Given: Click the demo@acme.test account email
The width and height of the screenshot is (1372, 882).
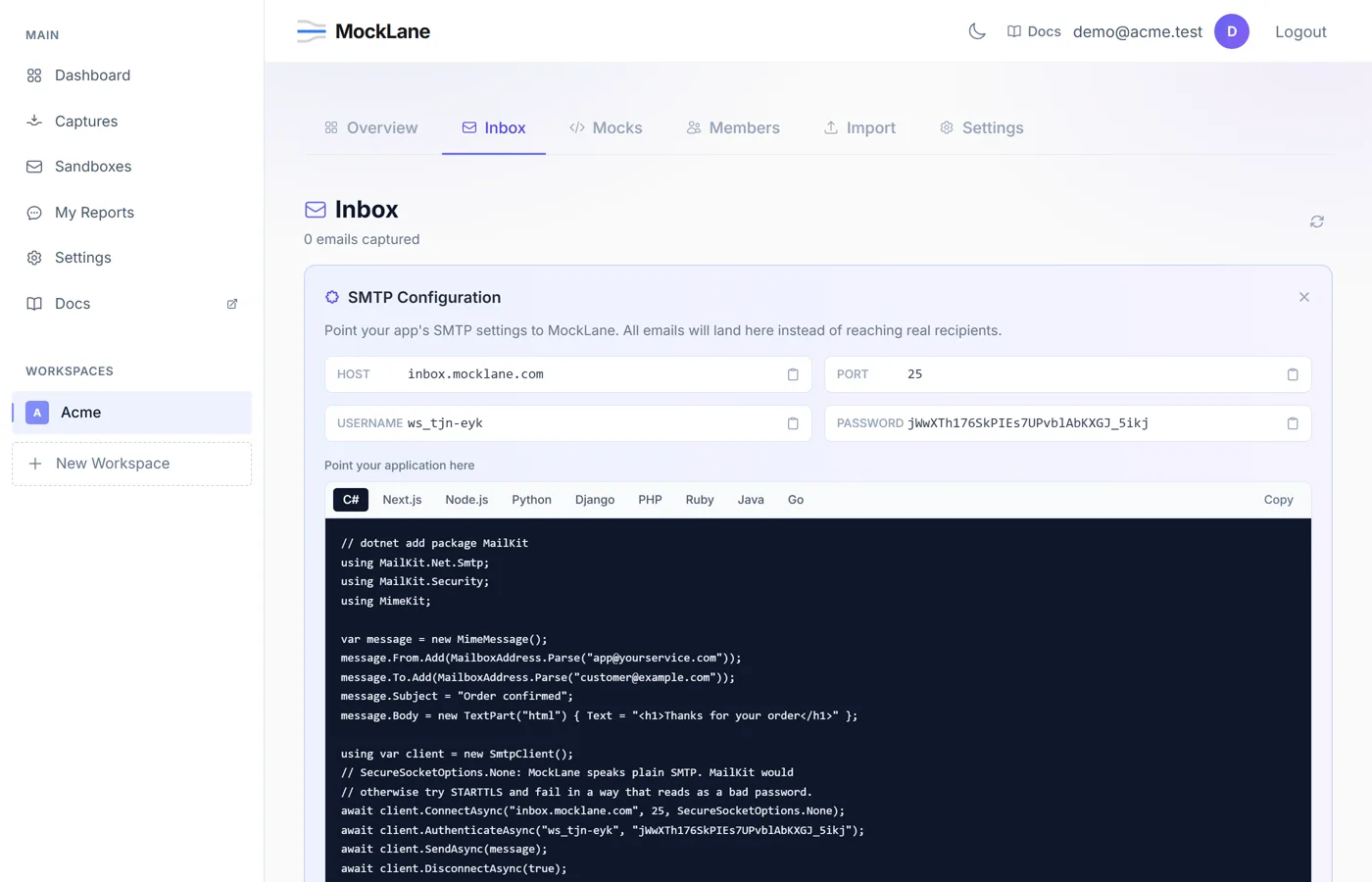Looking at the screenshot, I should 1138,31.
